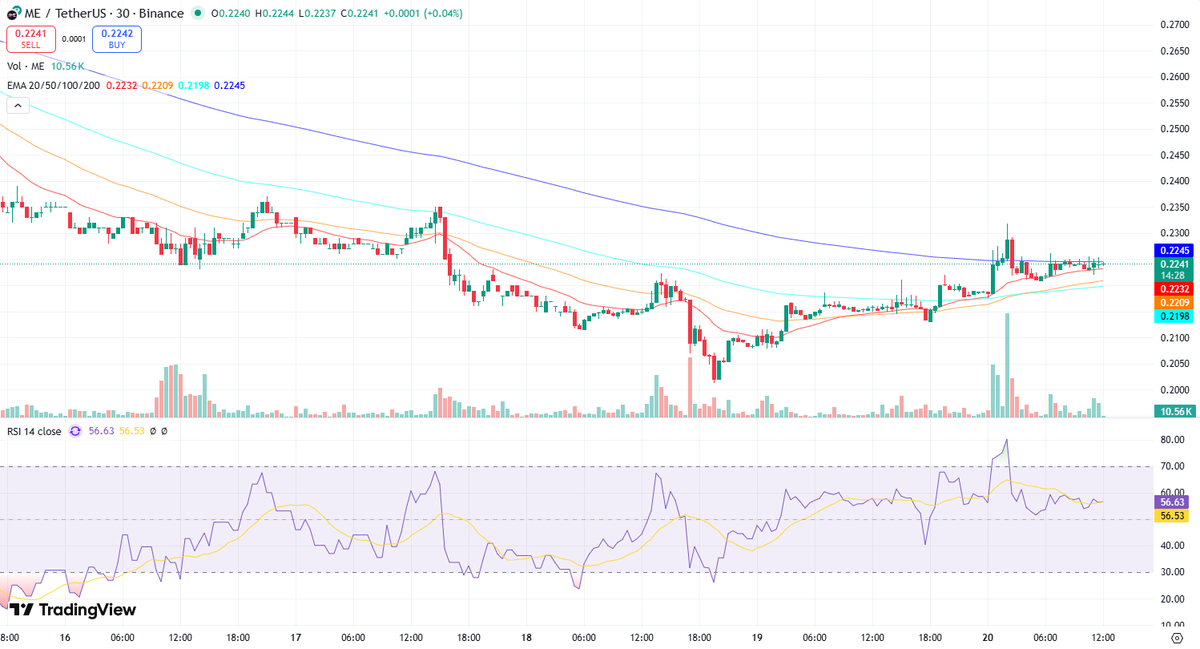Click date label 18 on time axis
The width and height of the screenshot is (1200, 649).
526,637
